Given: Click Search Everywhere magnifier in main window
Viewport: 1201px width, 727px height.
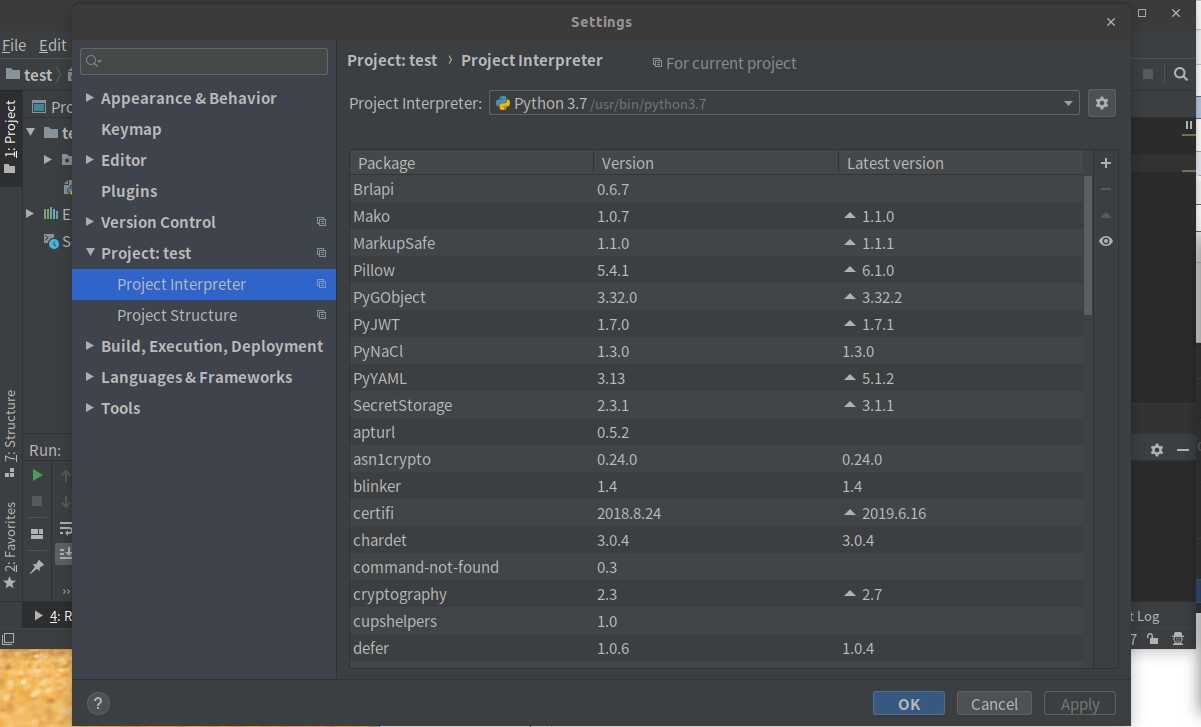Looking at the screenshot, I should pyautogui.click(x=1181, y=74).
